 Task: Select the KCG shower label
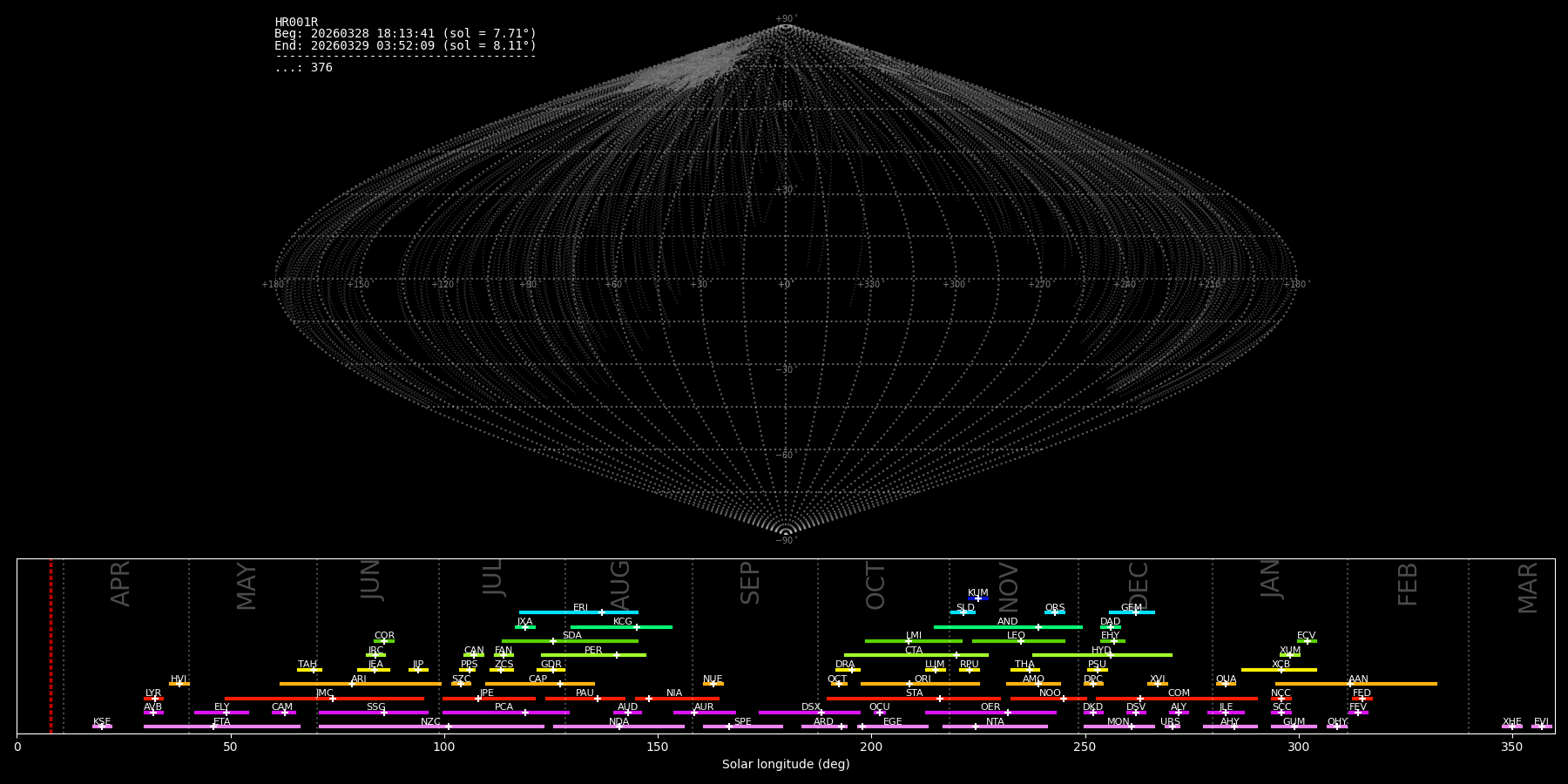(x=623, y=622)
